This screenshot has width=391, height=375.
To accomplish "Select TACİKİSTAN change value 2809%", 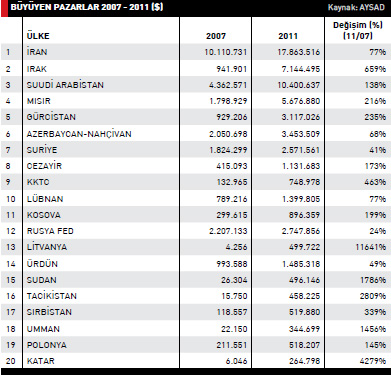I will pos(373,296).
